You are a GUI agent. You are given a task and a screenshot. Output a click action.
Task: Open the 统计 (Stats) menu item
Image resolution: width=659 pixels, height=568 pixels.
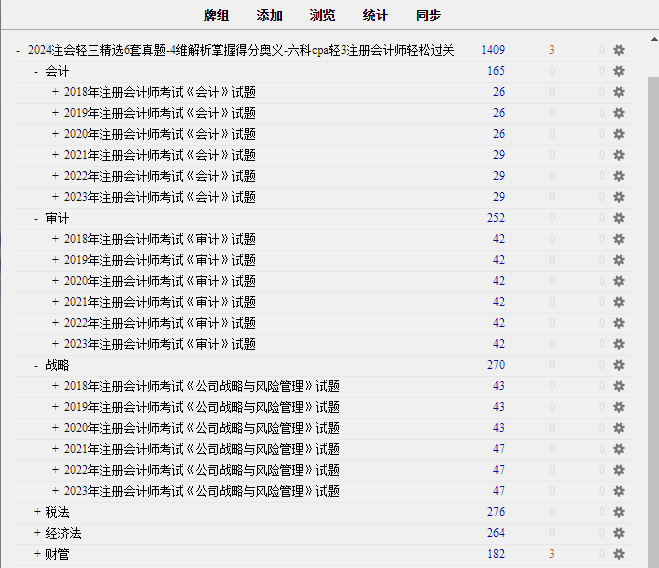(x=375, y=16)
